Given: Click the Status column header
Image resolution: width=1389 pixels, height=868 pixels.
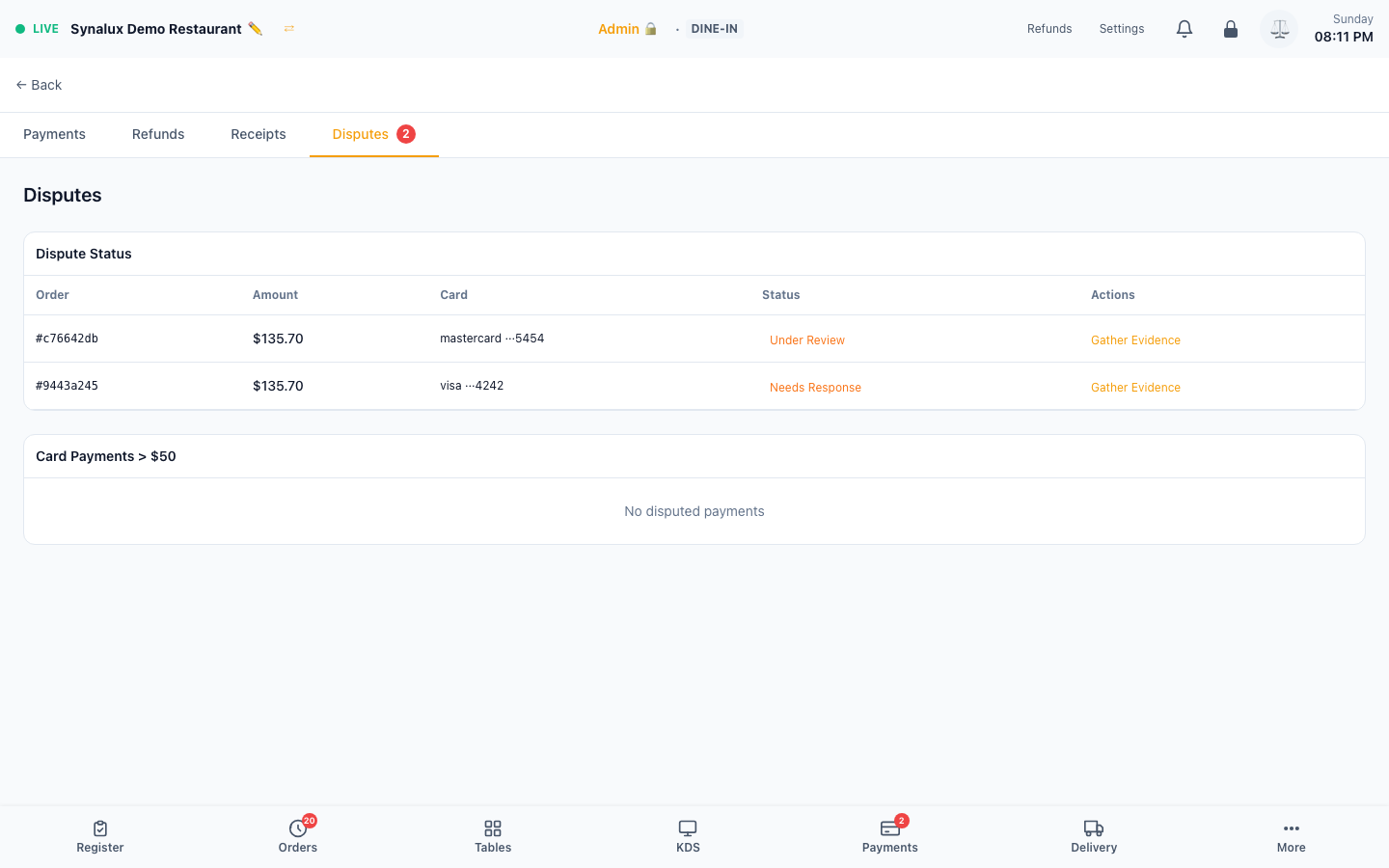Looking at the screenshot, I should click(780, 295).
